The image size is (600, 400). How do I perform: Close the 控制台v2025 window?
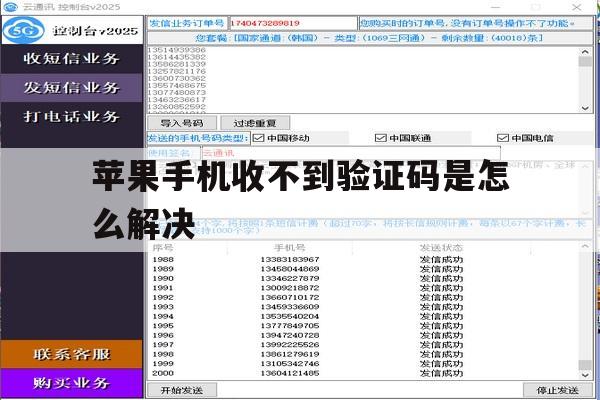coord(577,7)
